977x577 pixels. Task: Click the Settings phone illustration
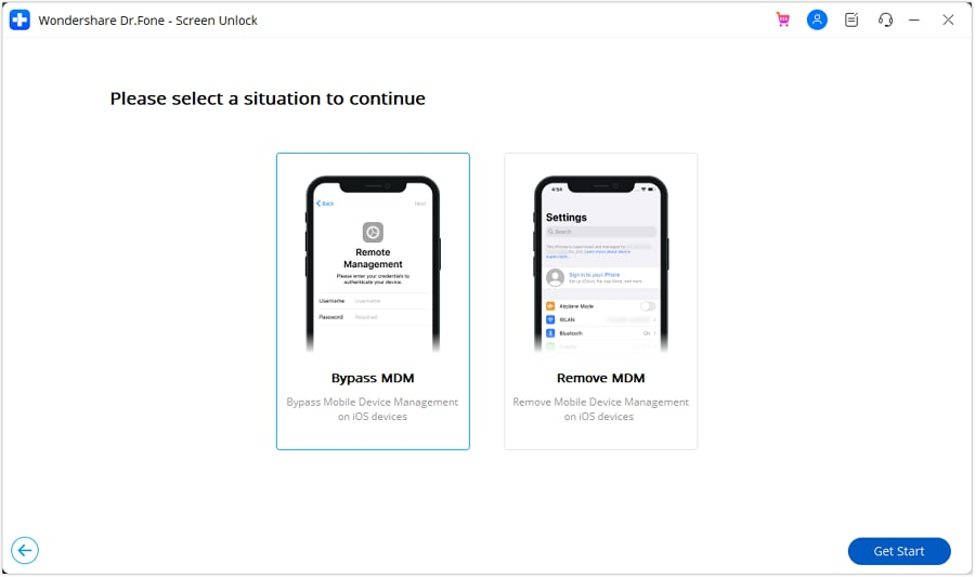[601, 264]
